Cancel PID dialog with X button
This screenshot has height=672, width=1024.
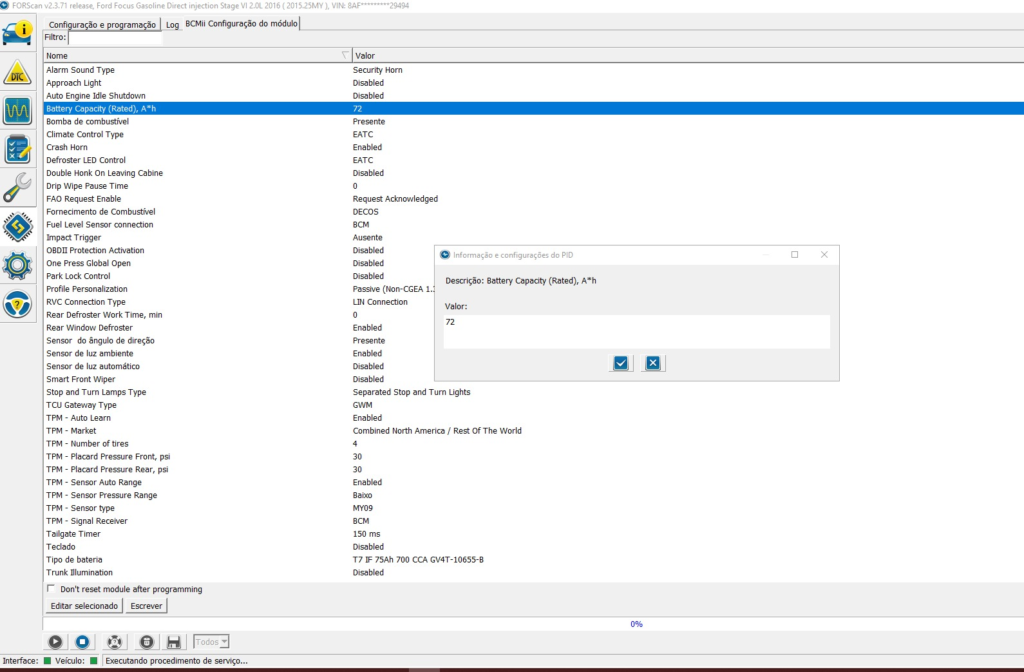pos(653,363)
